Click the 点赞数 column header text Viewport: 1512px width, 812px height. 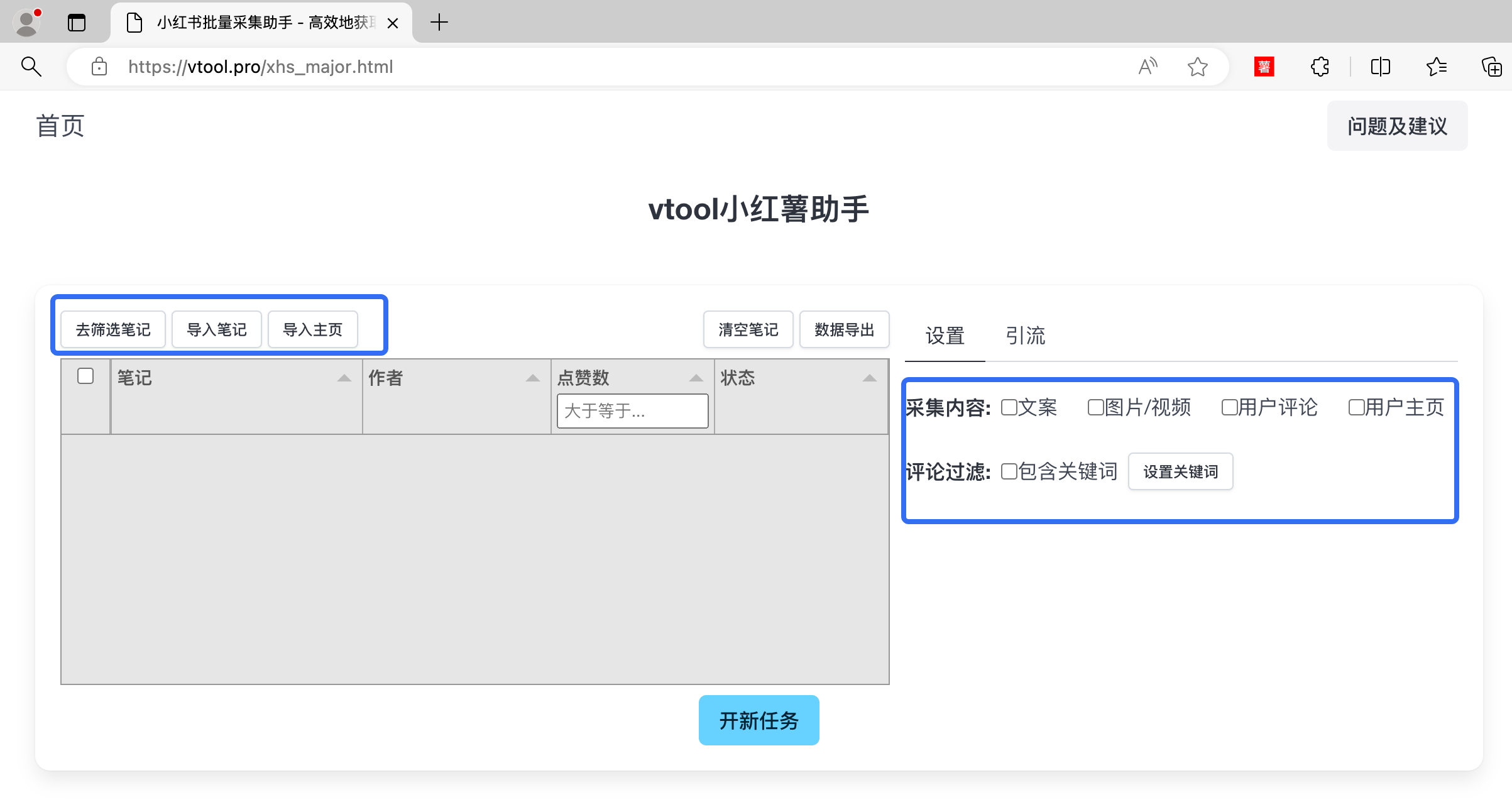pos(583,378)
